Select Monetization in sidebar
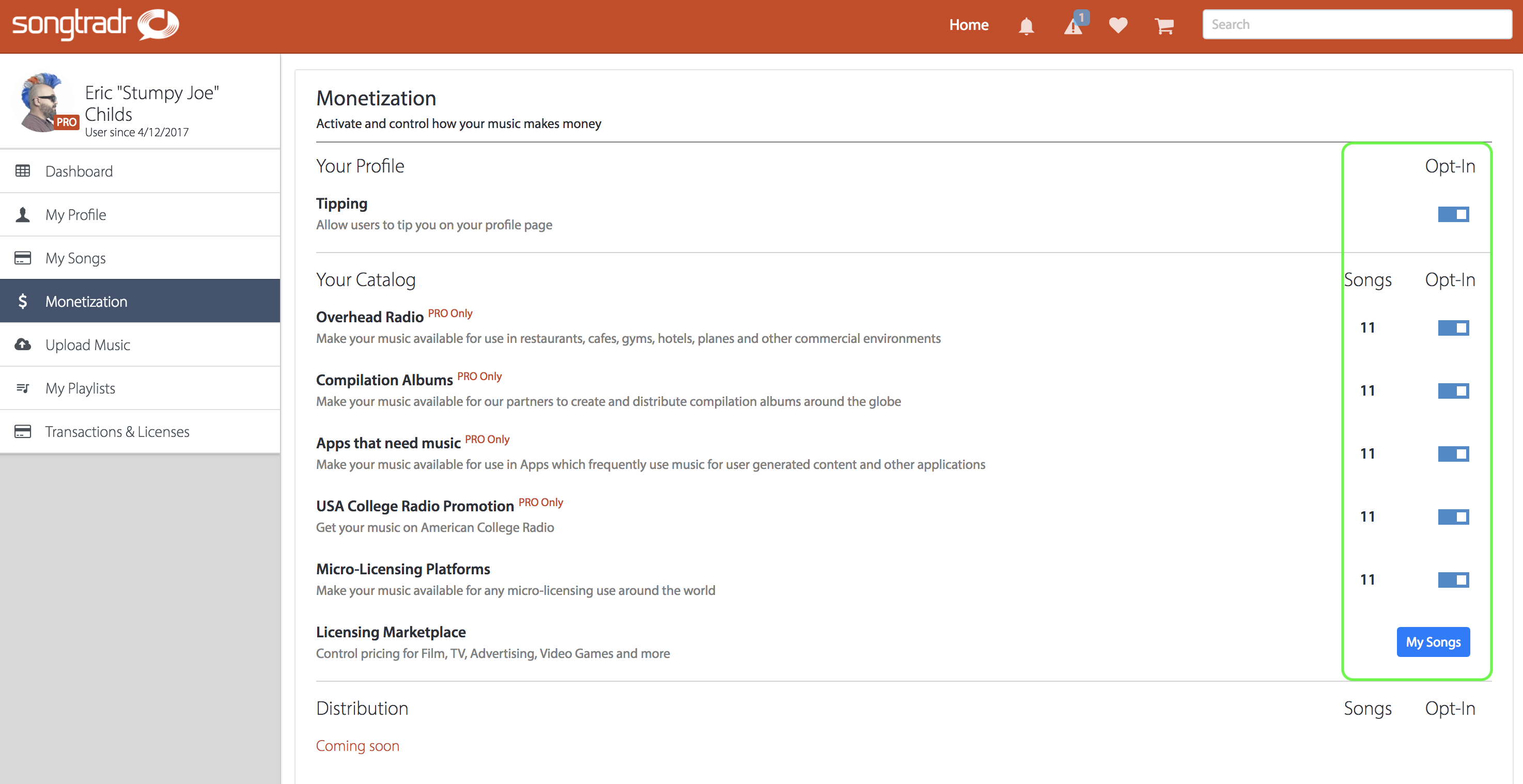The height and width of the screenshot is (784, 1523). (x=140, y=301)
